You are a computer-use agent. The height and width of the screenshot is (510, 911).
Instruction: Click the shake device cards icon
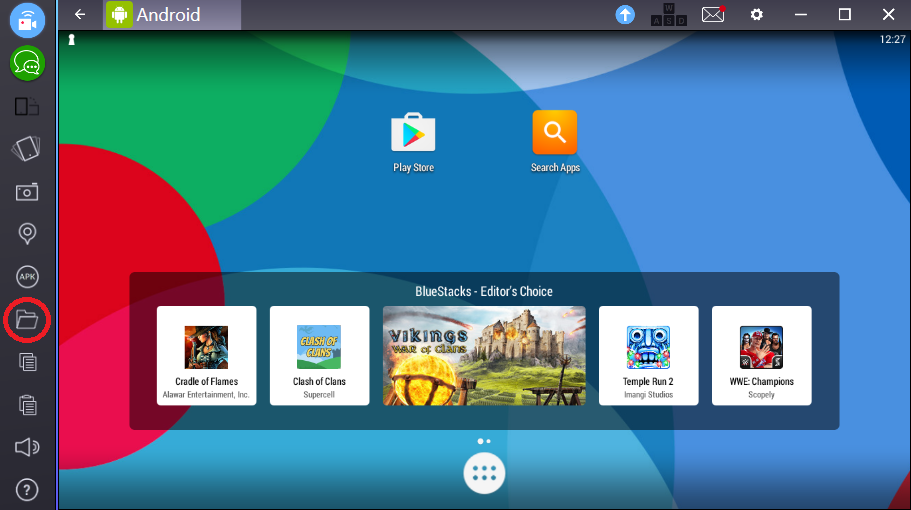click(x=27, y=149)
